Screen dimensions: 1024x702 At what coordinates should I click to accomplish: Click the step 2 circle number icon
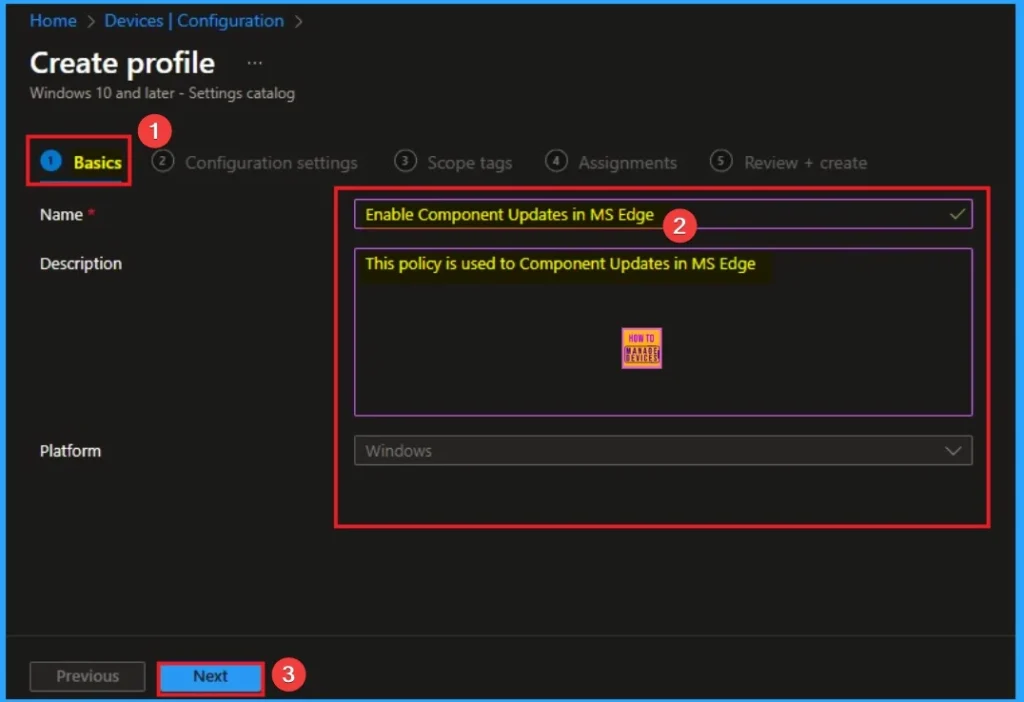tap(163, 161)
